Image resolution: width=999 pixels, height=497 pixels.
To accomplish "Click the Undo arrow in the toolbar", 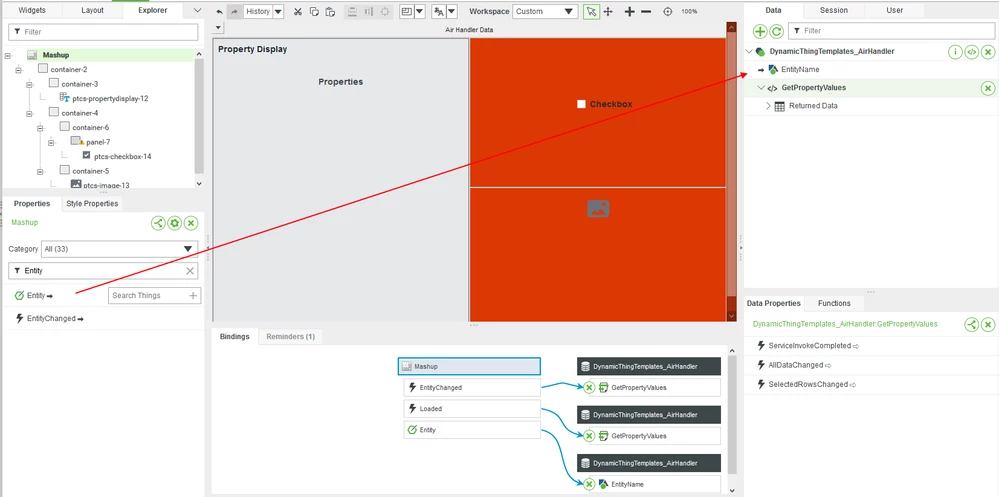I will (x=220, y=11).
